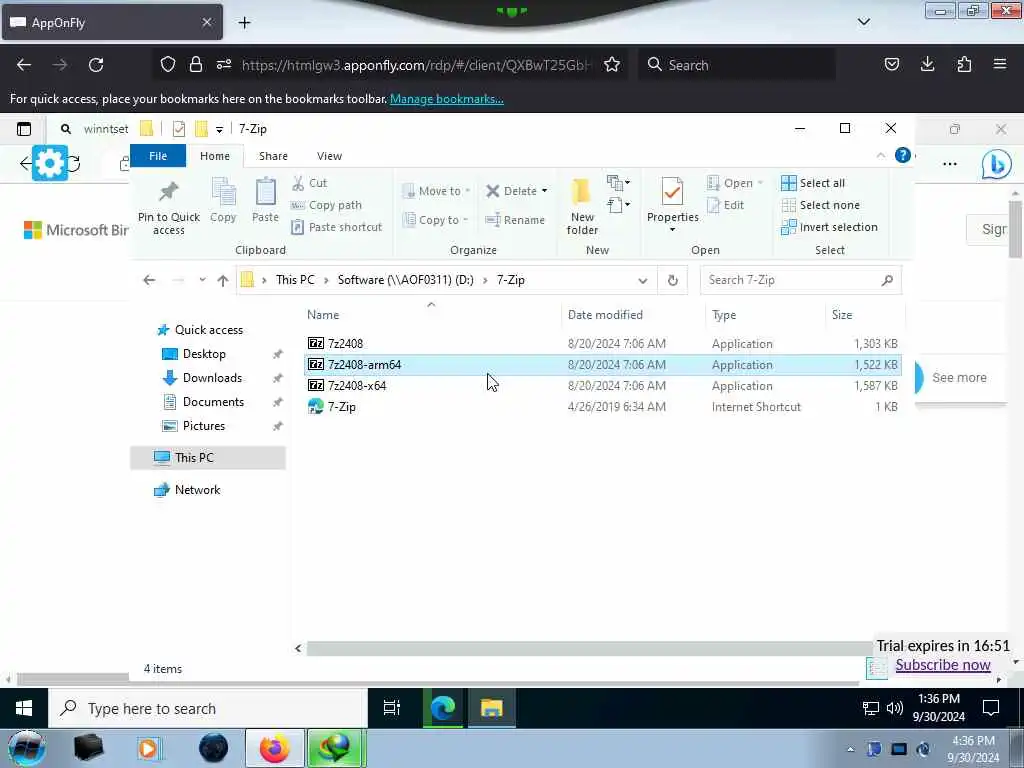Viewport: 1024px width, 768px height.
Task: Open the Delete dropdown arrow
Action: coord(545,191)
